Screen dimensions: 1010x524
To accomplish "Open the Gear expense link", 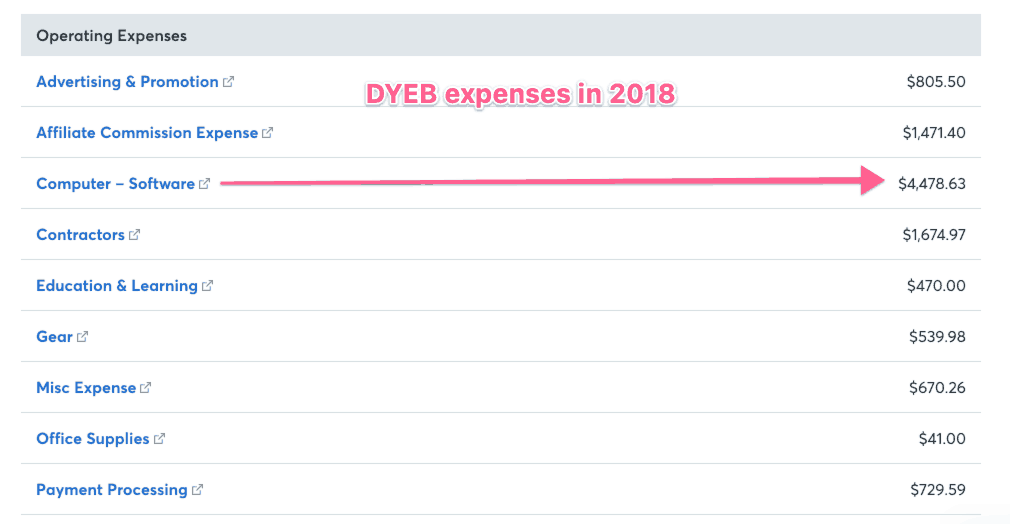I will coord(54,336).
